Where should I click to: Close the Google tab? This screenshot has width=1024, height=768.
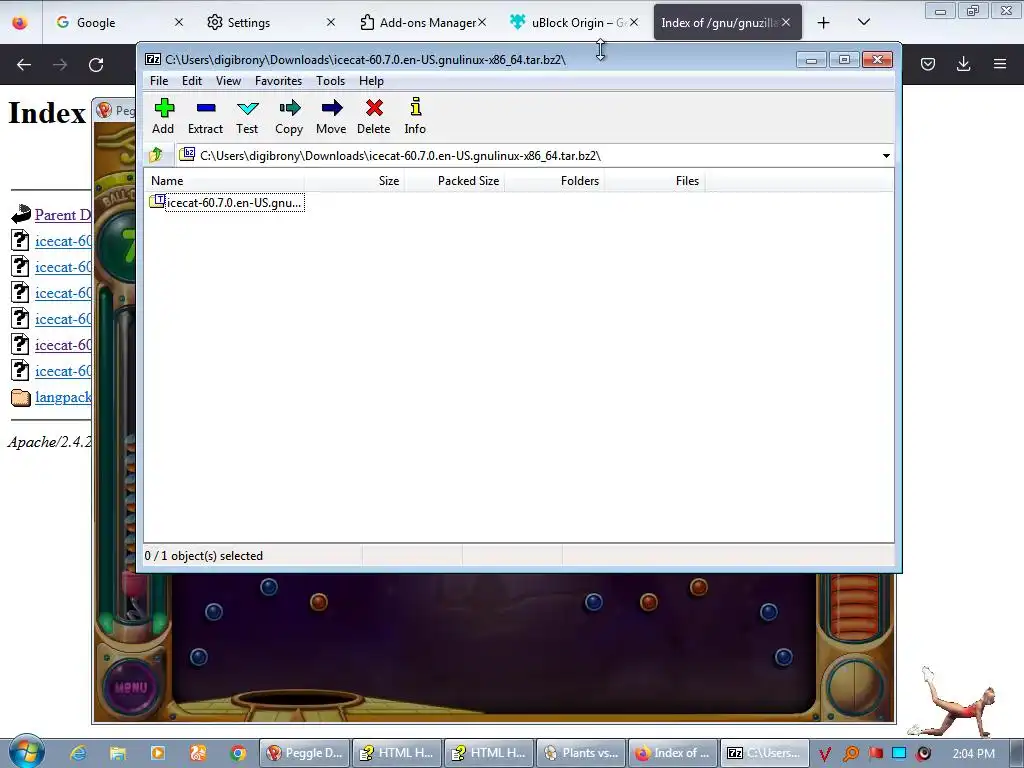[179, 22]
